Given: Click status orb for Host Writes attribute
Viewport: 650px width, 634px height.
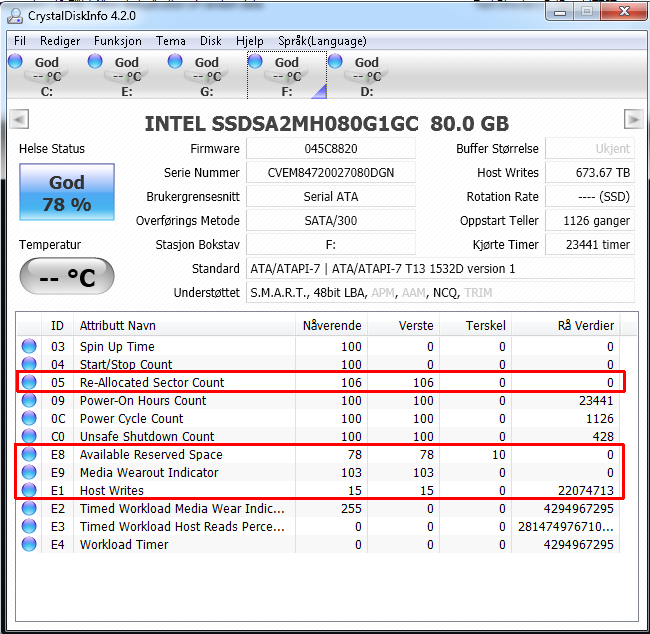Looking at the screenshot, I should pos(29,491).
